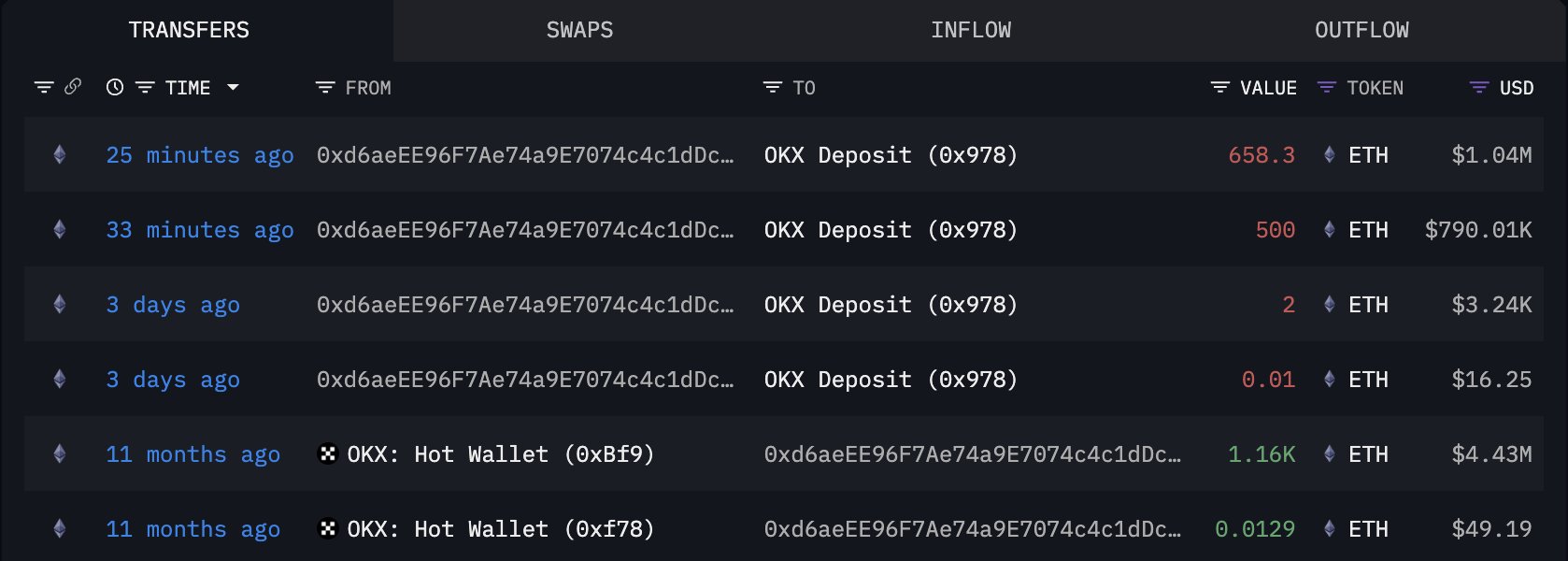Click the VALUE column filter icon

pos(1220,87)
